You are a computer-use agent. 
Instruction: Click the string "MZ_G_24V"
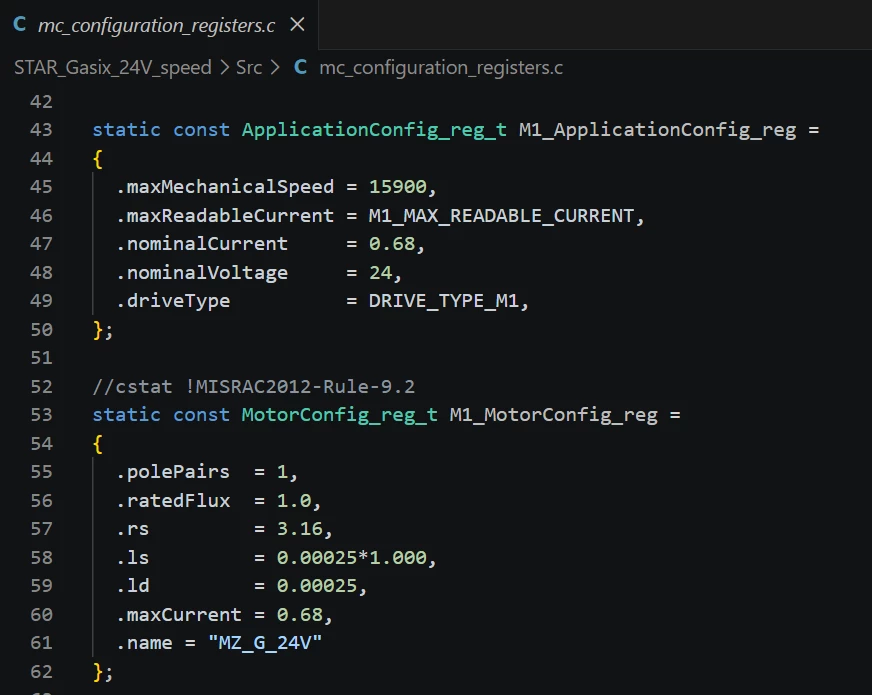pos(265,643)
